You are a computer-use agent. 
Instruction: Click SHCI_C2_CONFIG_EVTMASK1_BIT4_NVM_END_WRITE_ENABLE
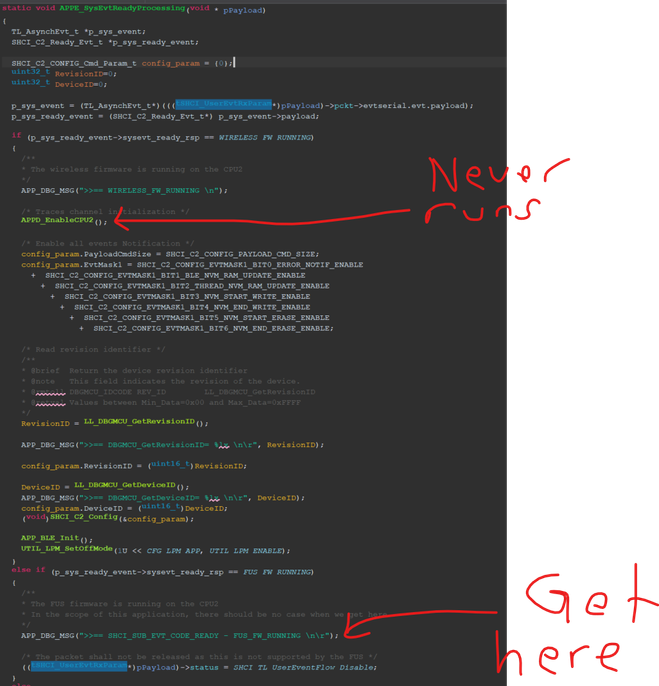tap(192, 307)
